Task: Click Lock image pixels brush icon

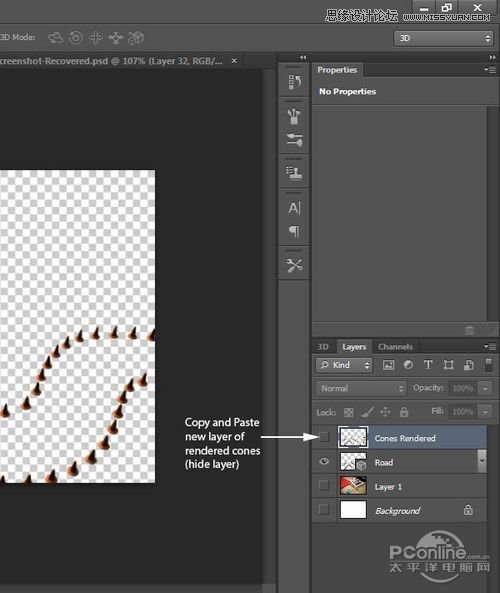Action: (x=367, y=412)
